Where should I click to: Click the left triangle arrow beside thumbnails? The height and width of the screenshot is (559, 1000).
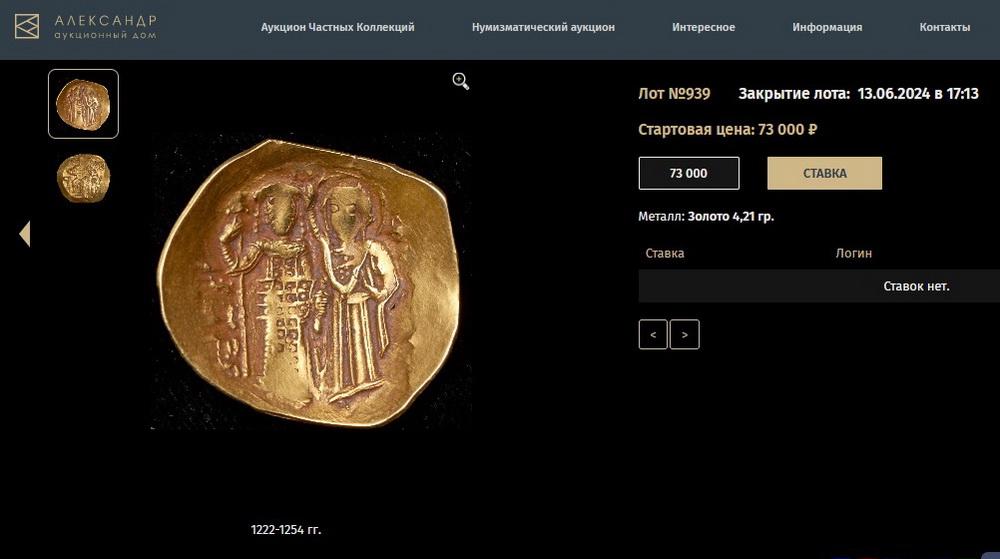[x=24, y=234]
